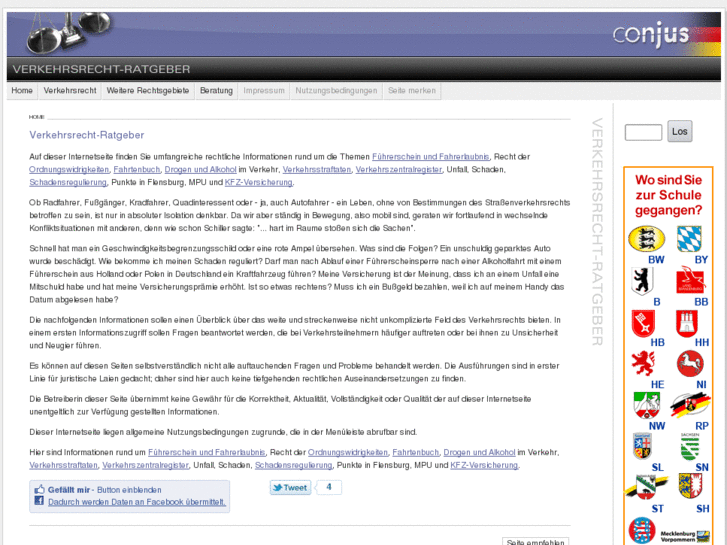
Task: Click the small Facebook logo icon
Action: pyautogui.click(x=39, y=501)
